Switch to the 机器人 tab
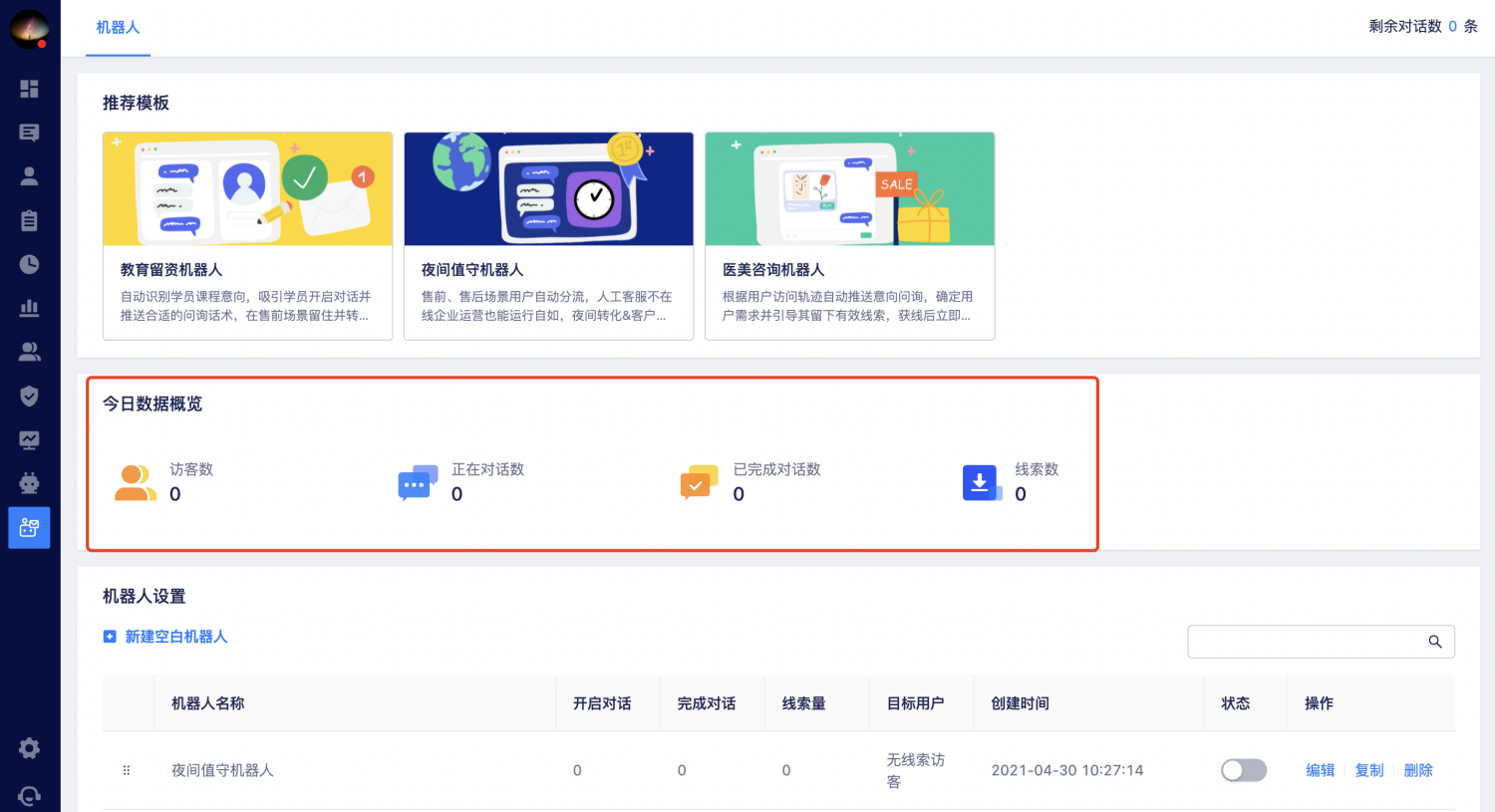This screenshot has width=1495, height=812. 118,28
